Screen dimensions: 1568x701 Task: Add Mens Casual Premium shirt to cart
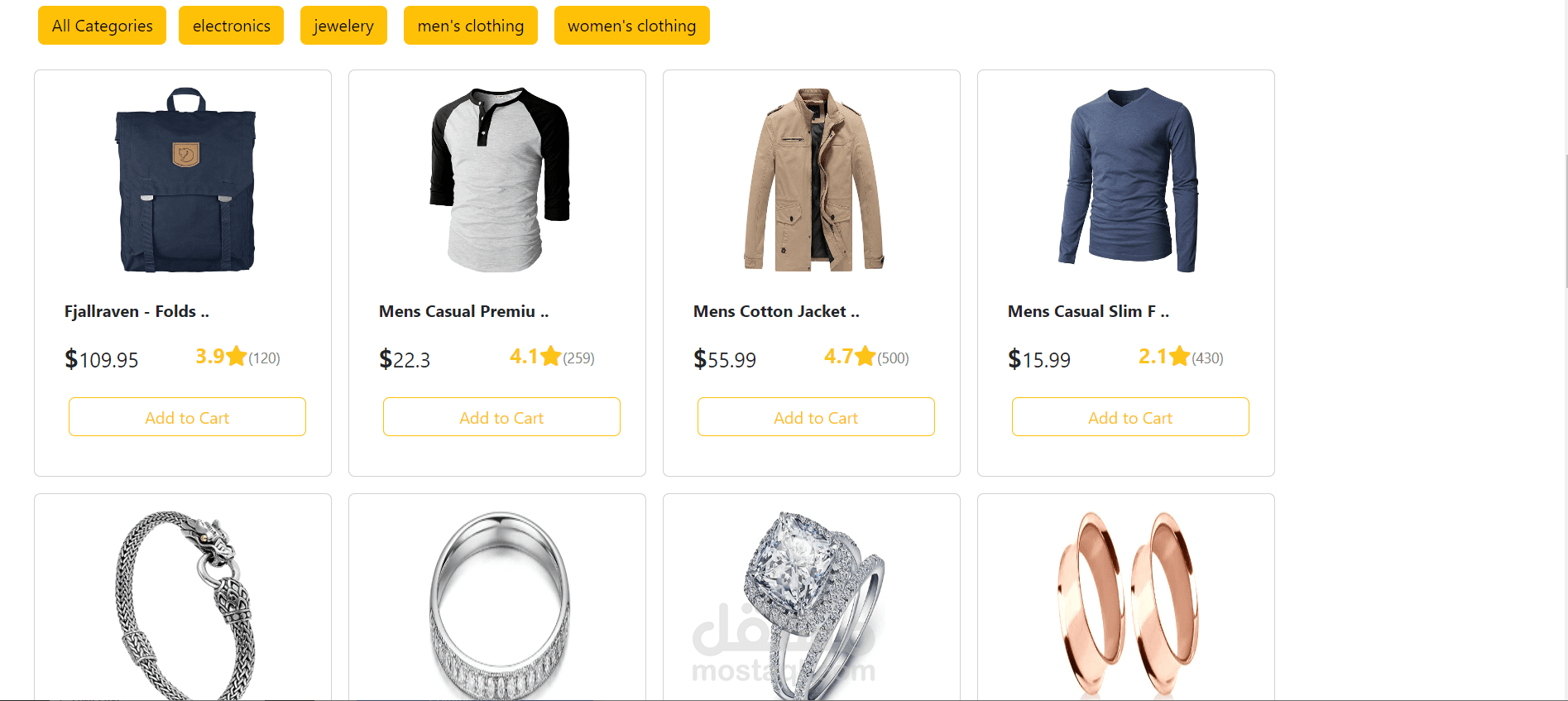pyautogui.click(x=501, y=417)
